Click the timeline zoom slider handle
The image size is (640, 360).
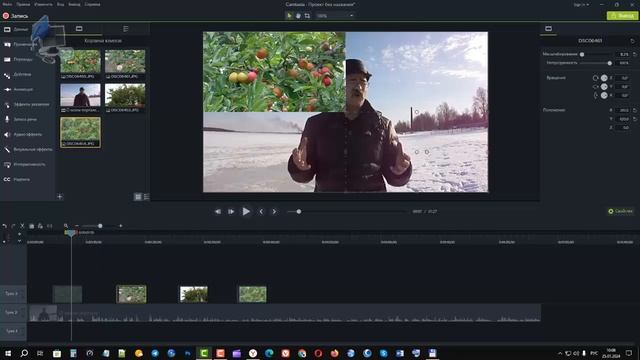(100, 226)
